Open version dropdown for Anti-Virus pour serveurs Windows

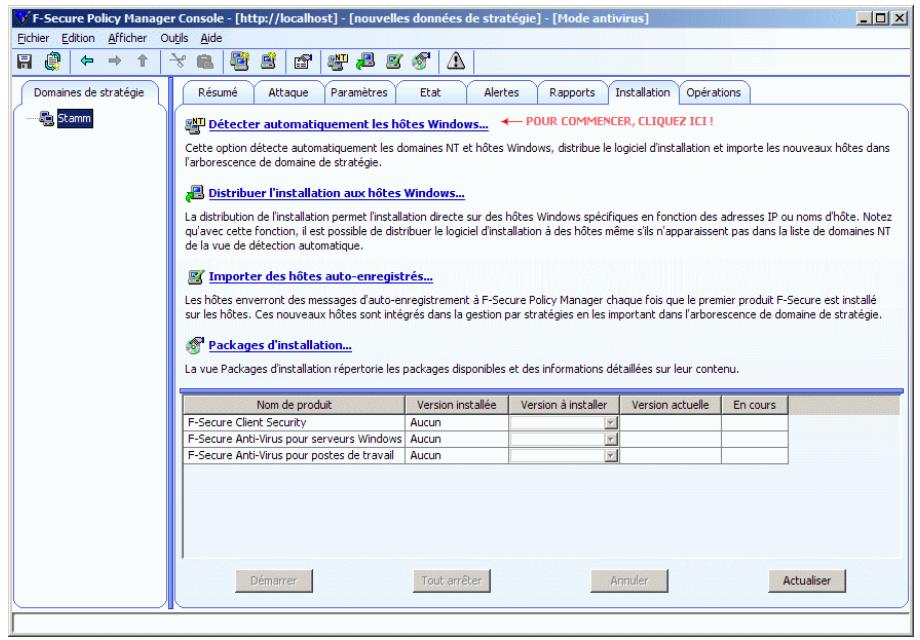(611, 439)
